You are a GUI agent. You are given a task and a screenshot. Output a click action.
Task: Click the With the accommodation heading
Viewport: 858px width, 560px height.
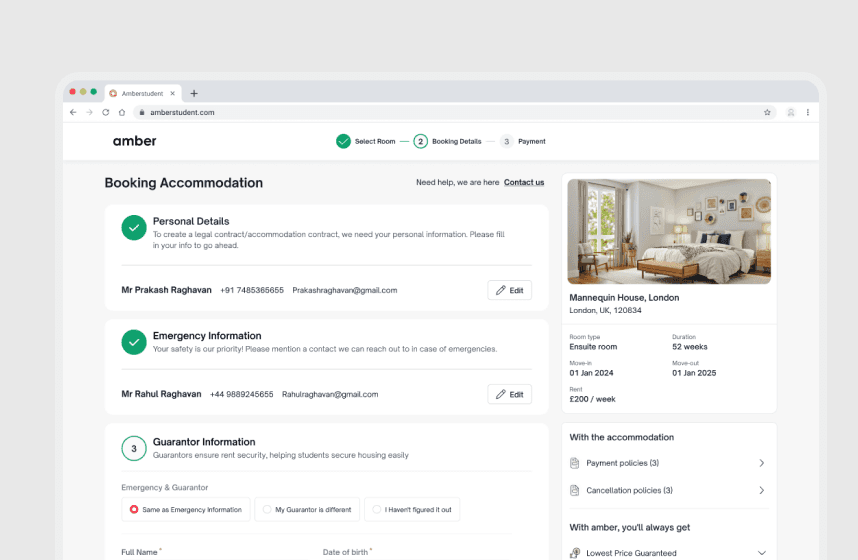tap(622, 437)
